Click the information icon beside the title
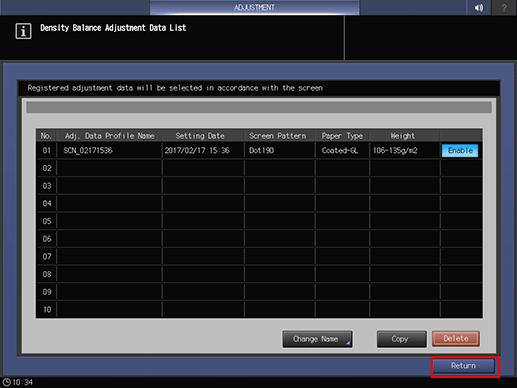Image resolution: width=517 pixels, height=388 pixels. click(x=23, y=31)
